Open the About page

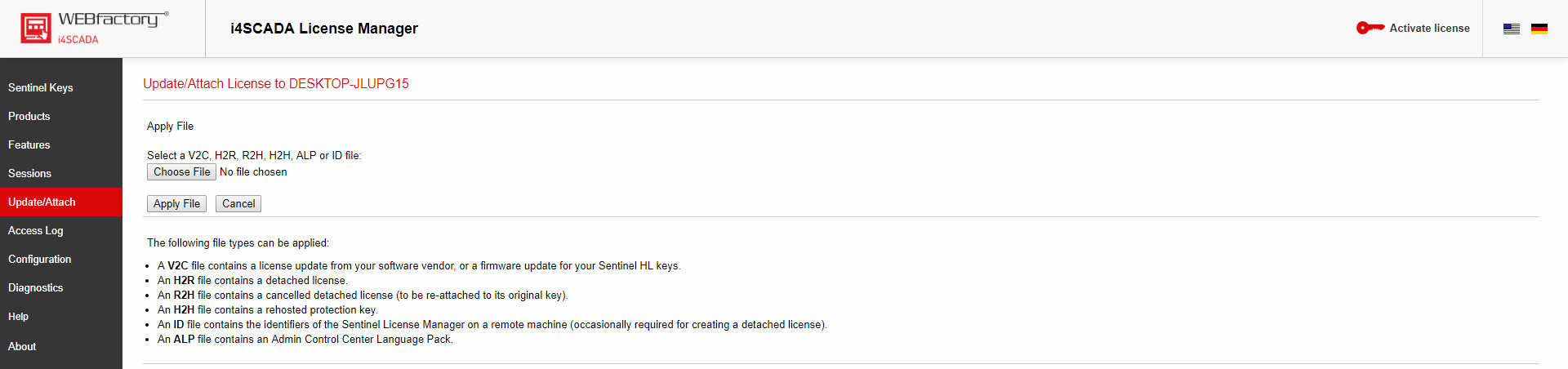[x=22, y=346]
